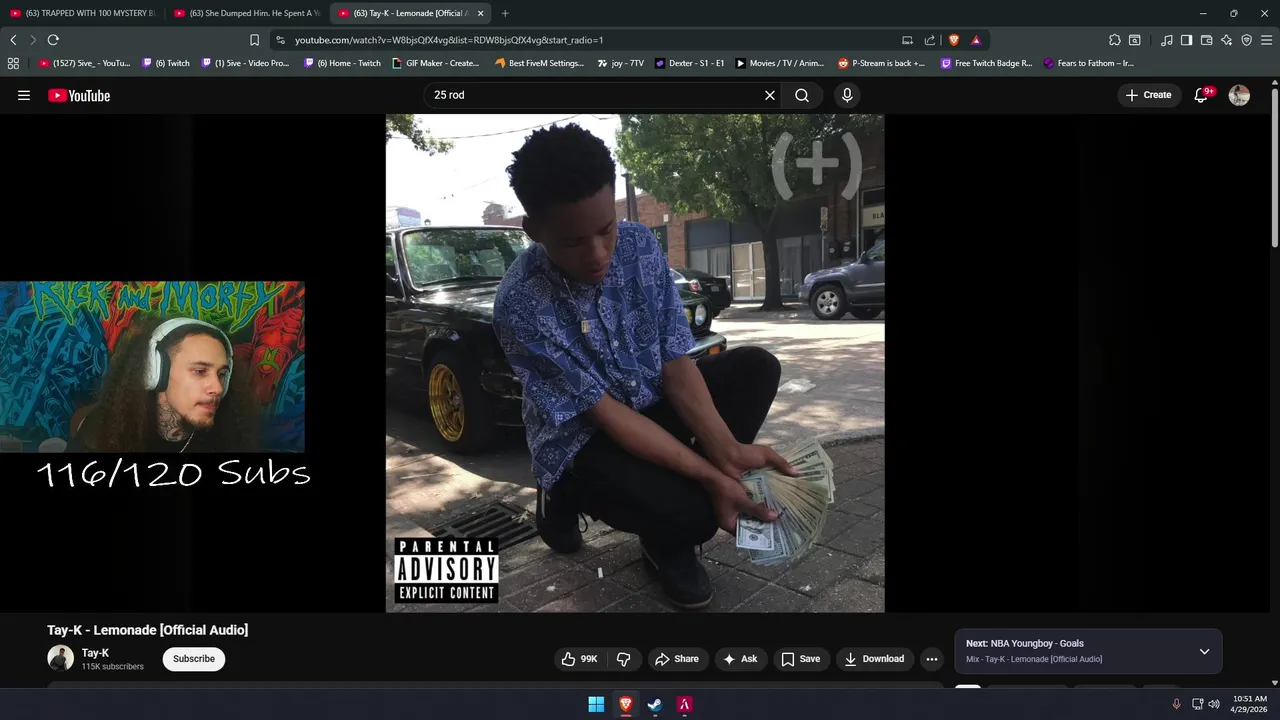
Task: Open the Ask AI button
Action: 740,659
